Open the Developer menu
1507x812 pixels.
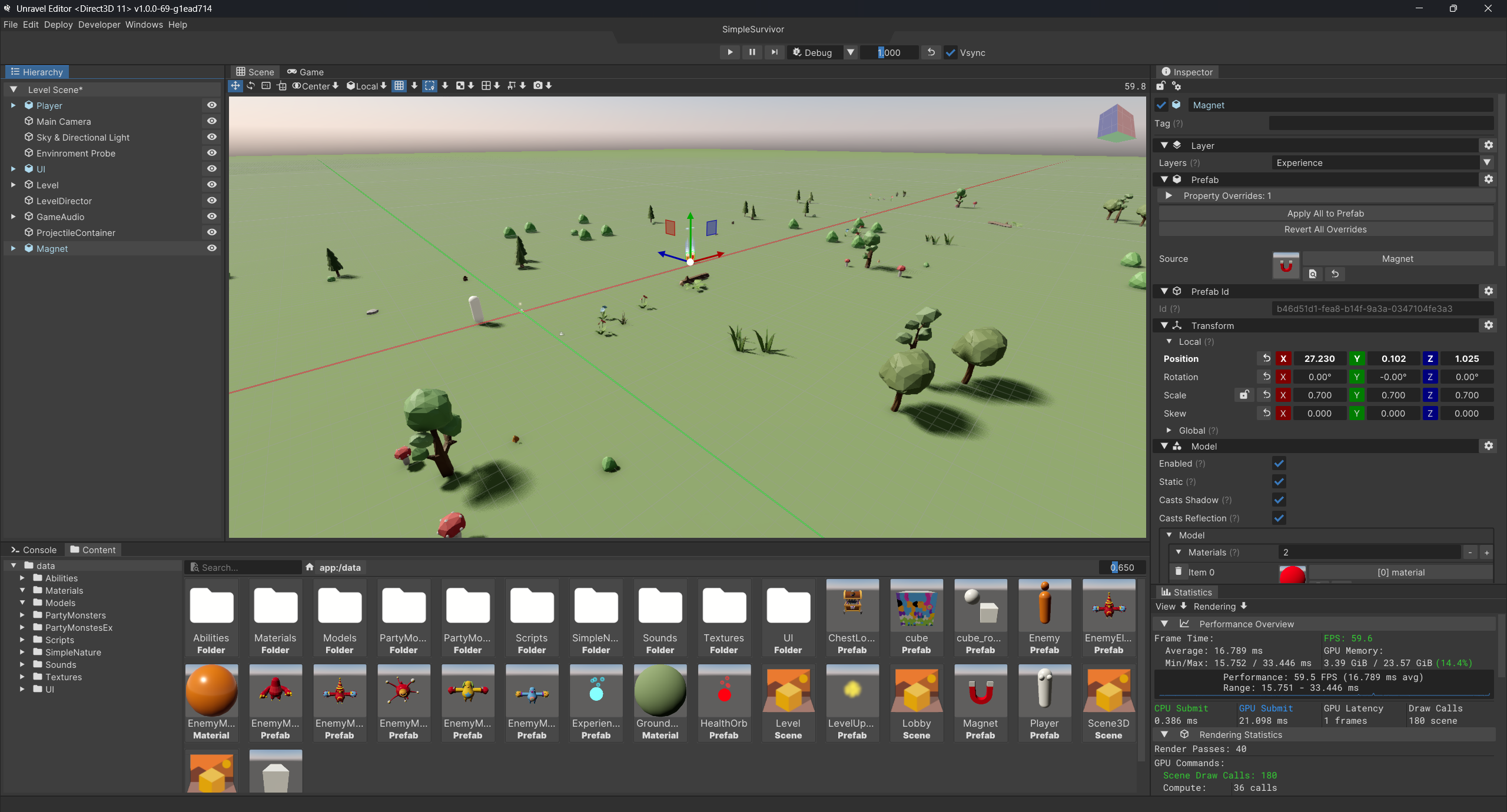click(98, 24)
